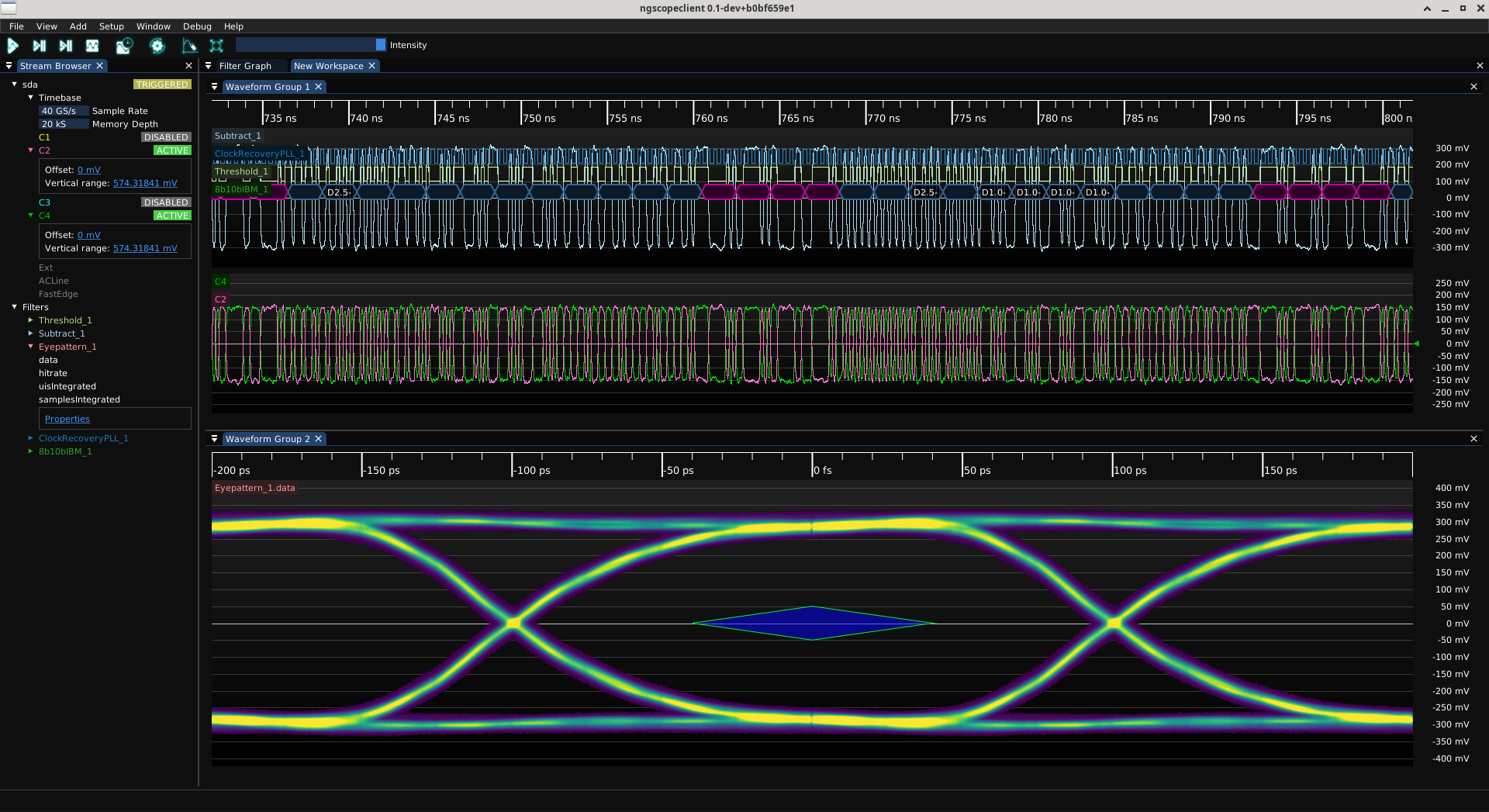Open the Debug menu
Image resolution: width=1489 pixels, height=812 pixels.
197,26
